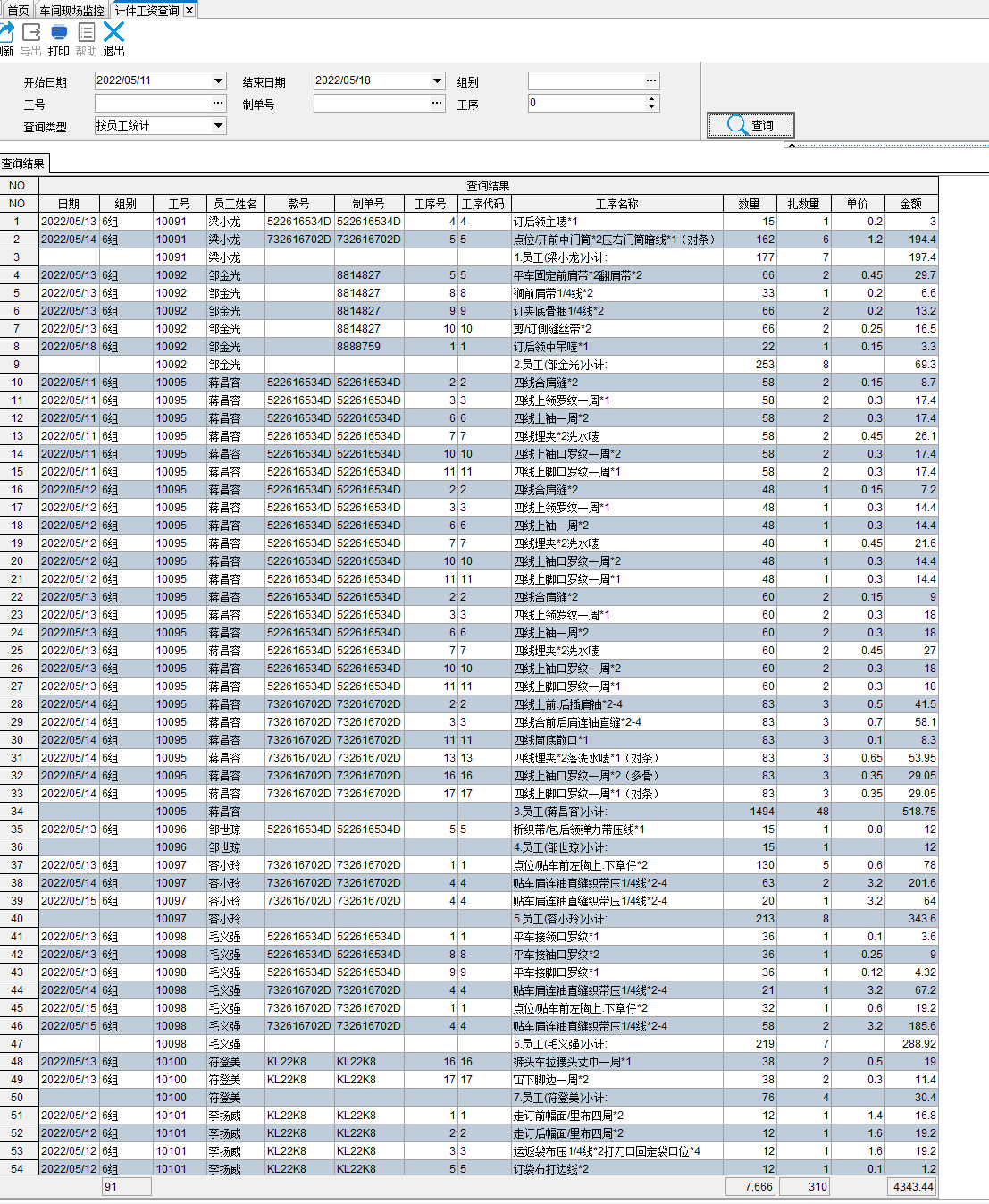The image size is (989, 1204).
Task: Select row number 34 header cell
Action: (18, 812)
